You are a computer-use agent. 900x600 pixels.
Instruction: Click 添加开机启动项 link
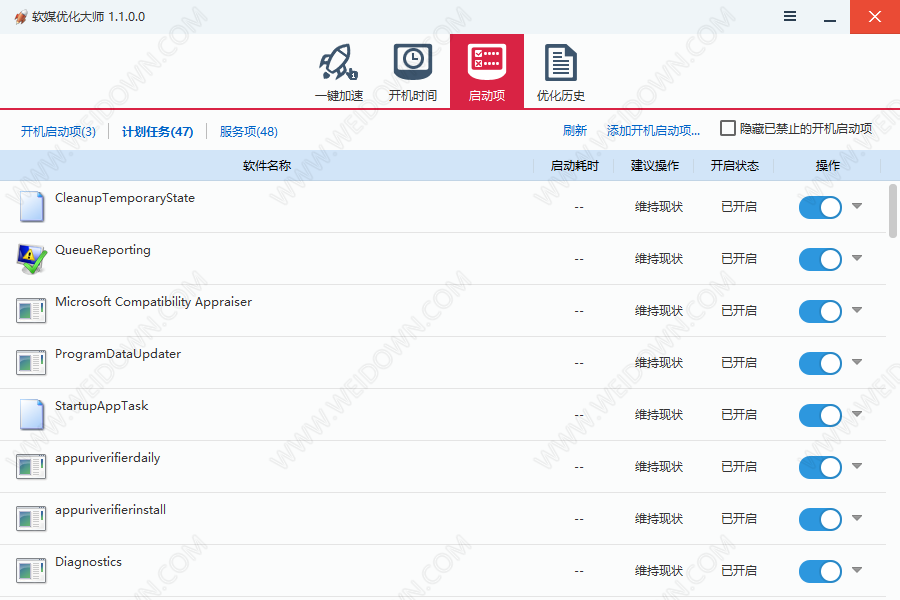coord(653,130)
